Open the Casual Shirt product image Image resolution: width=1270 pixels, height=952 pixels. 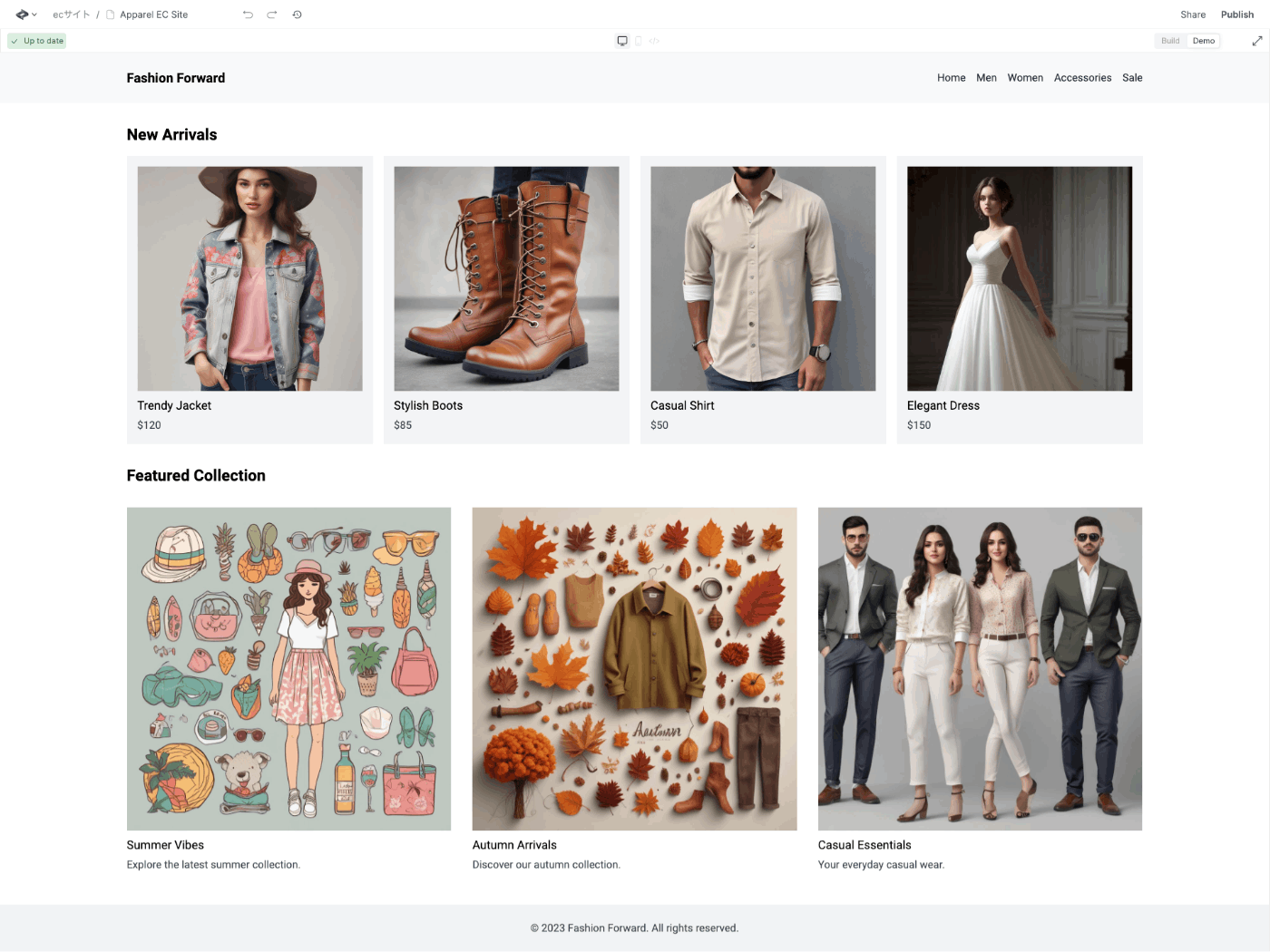point(763,278)
